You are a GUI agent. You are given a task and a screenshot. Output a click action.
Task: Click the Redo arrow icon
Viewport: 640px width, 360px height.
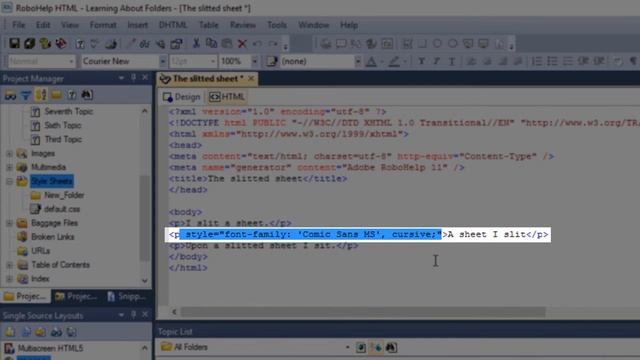[x=273, y=43]
